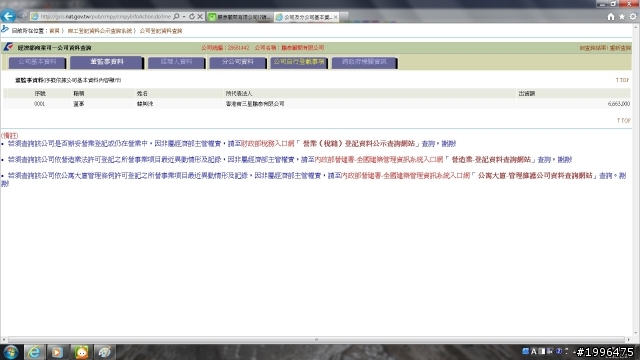The image size is (640, 360).
Task: Click the TOP link above the table
Action: point(622,80)
